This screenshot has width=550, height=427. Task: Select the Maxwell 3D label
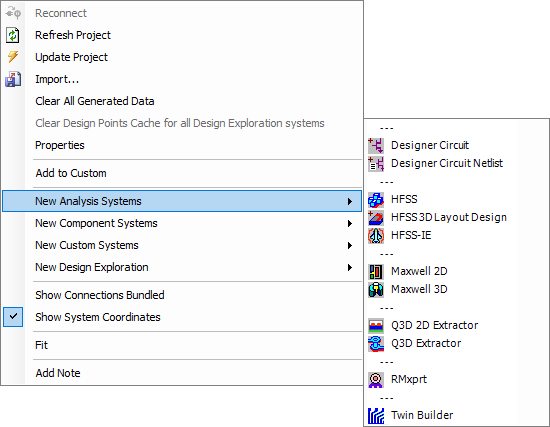click(x=419, y=289)
